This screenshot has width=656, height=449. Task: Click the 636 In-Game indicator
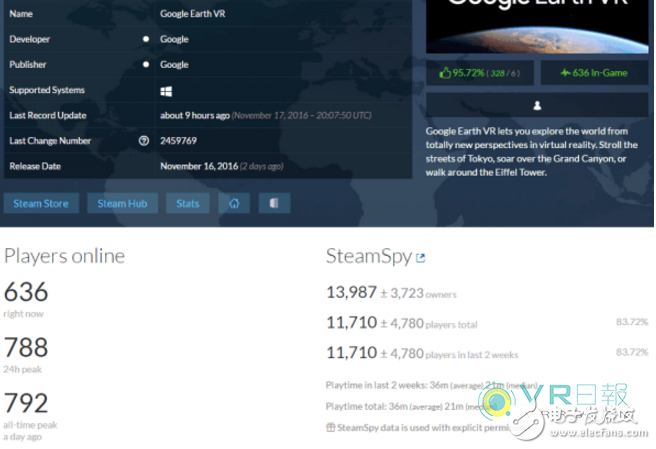pos(594,73)
